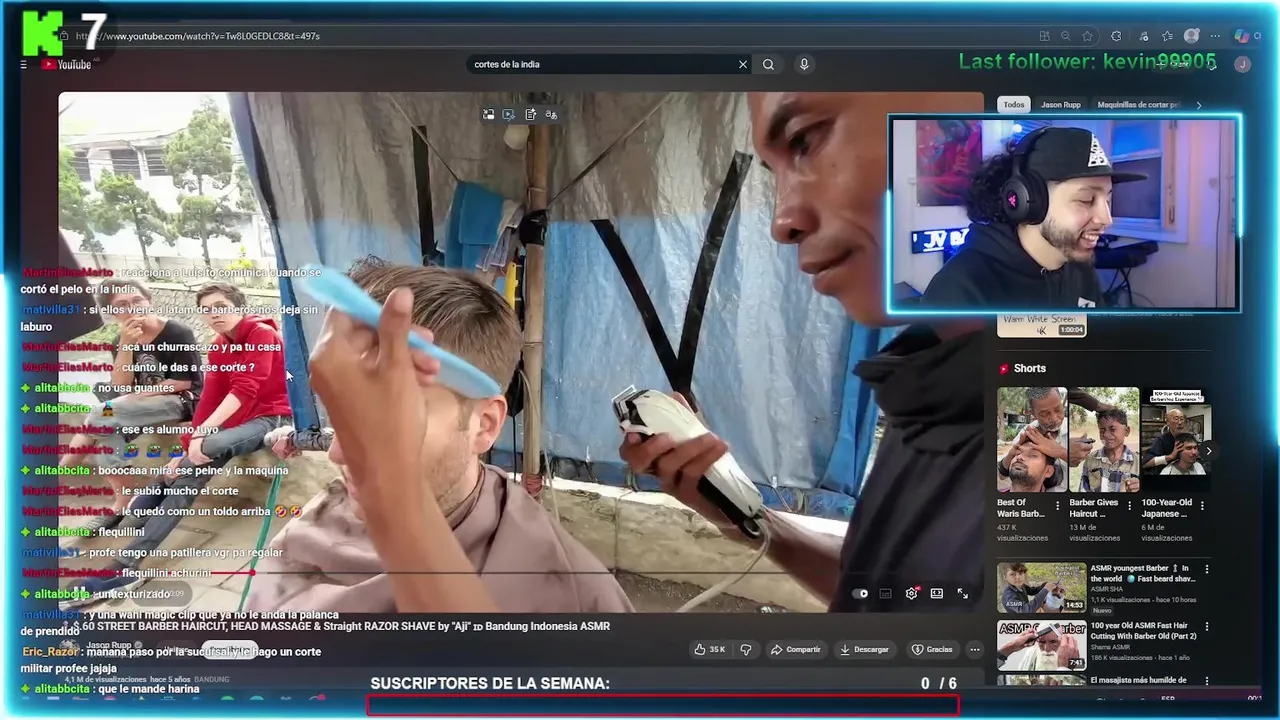Open the YouTube account avatar 'J'
This screenshot has height=720, width=1280.
point(1242,64)
